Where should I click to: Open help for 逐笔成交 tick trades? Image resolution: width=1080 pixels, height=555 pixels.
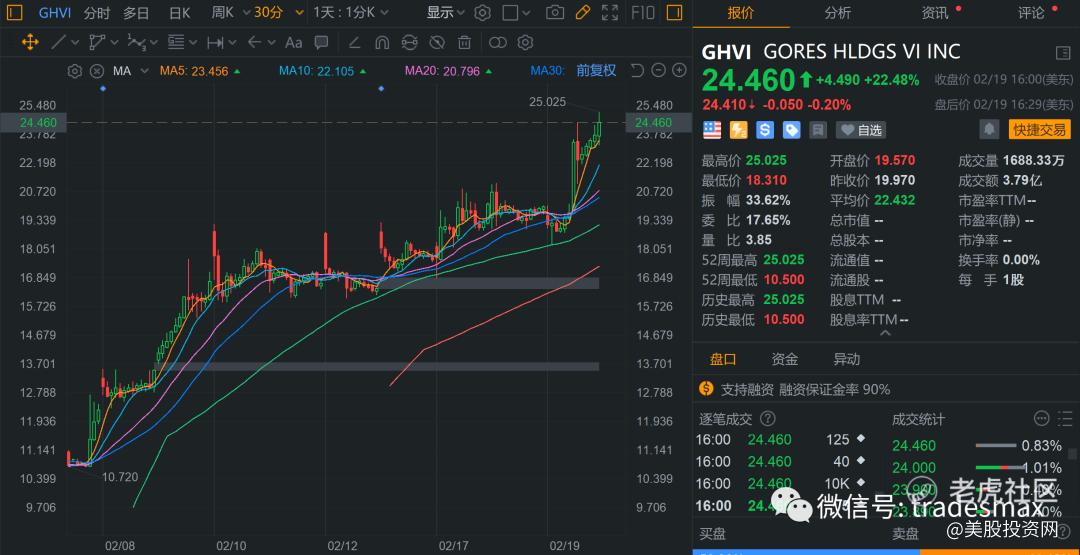click(x=767, y=419)
